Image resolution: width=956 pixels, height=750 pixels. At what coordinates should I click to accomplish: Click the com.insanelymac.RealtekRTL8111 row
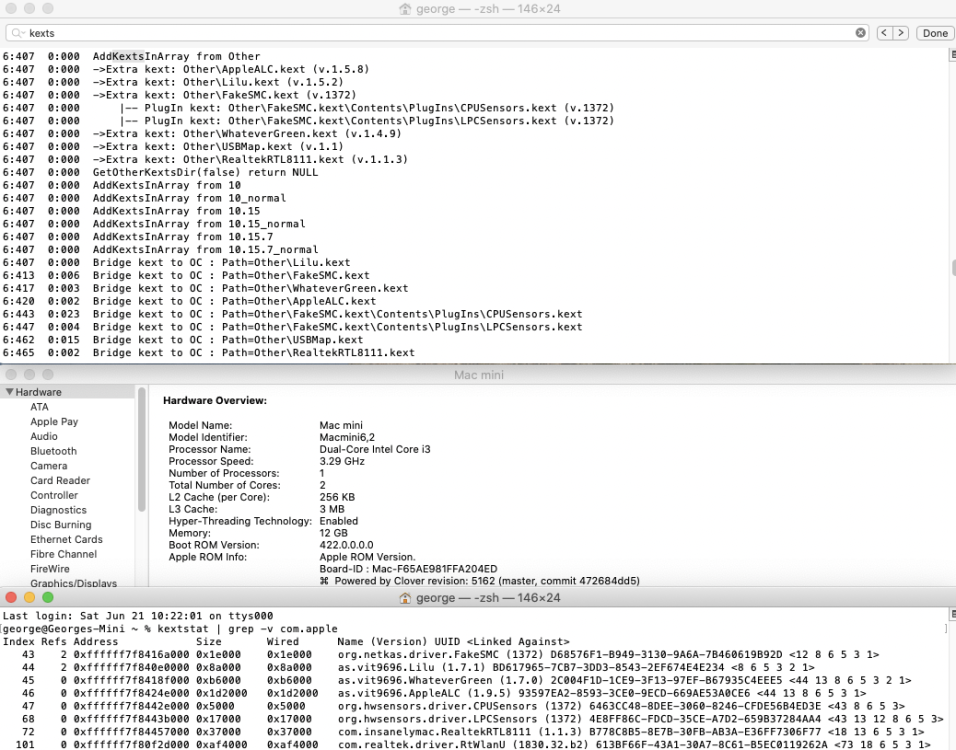pos(463,732)
